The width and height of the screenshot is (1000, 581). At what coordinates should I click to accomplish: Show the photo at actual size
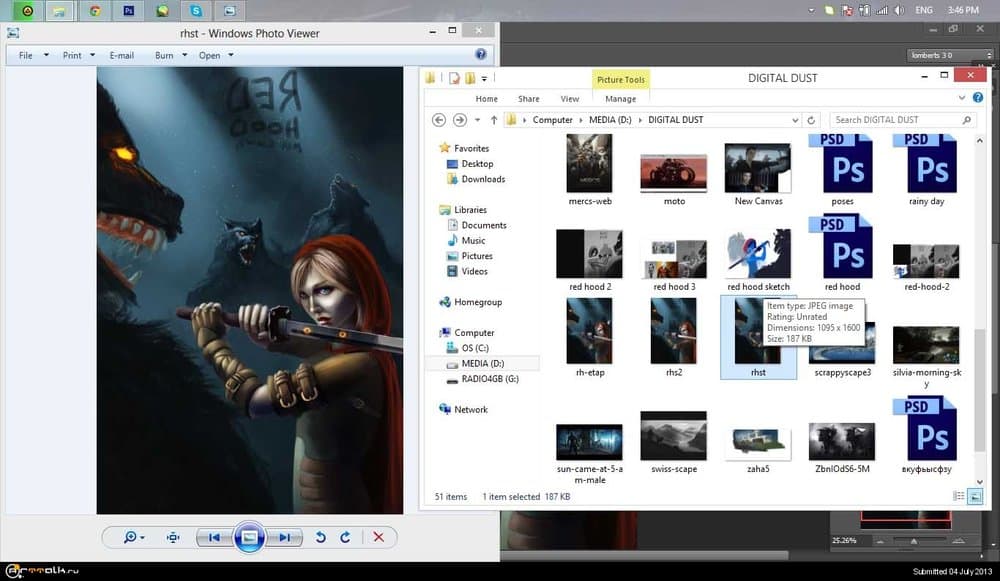coord(173,538)
